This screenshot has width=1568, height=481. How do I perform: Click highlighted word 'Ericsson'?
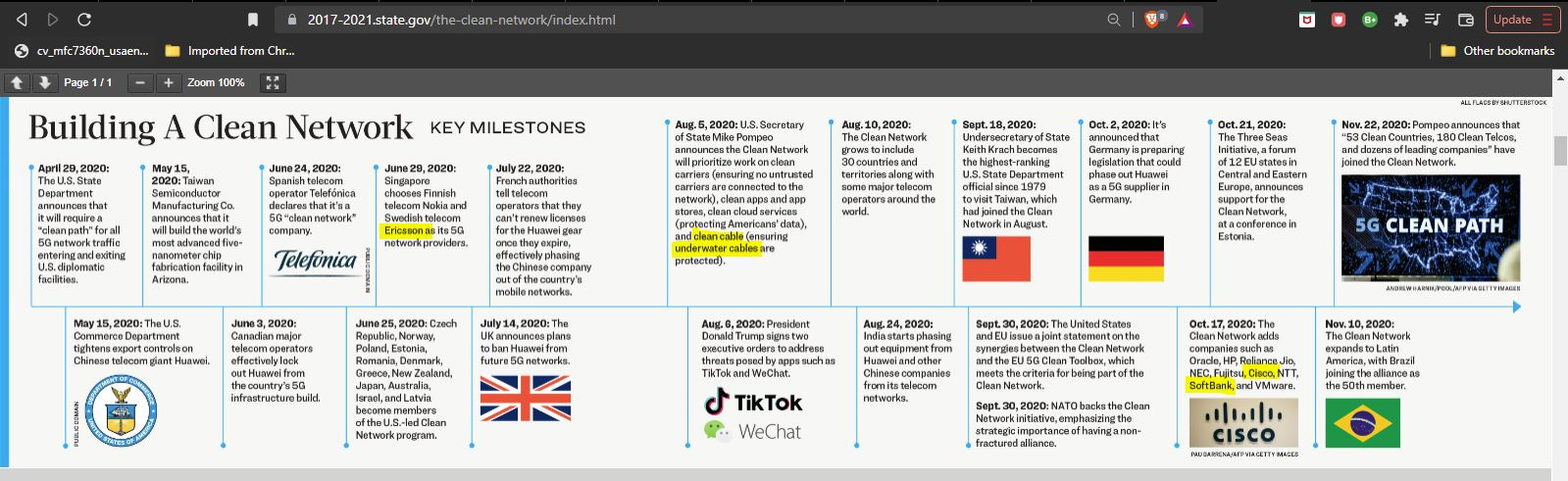[404, 230]
